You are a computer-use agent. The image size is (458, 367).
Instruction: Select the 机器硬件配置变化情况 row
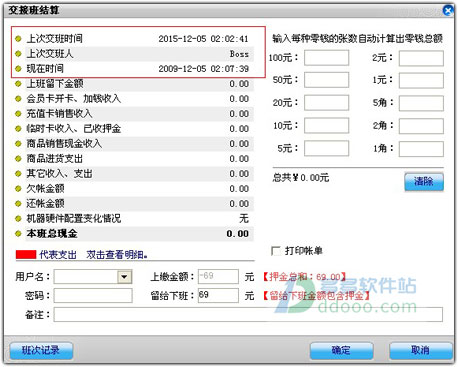(x=134, y=219)
